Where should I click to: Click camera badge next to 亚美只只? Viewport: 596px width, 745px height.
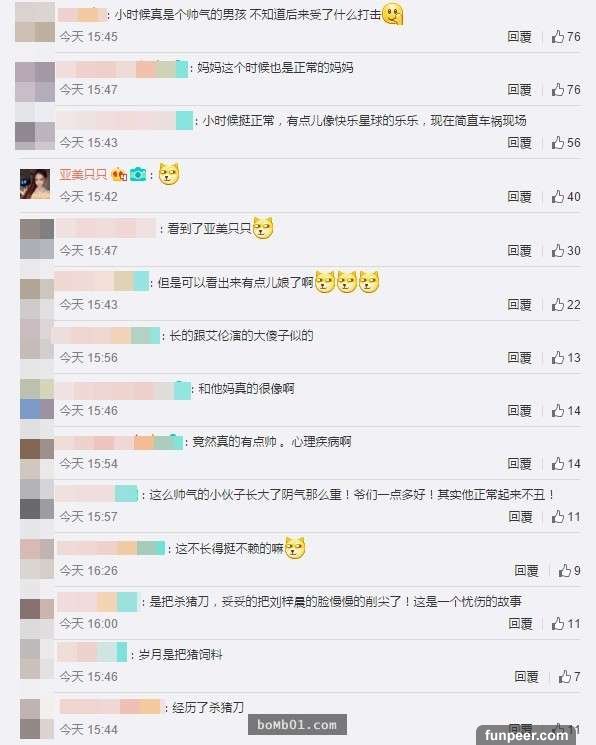[x=138, y=174]
